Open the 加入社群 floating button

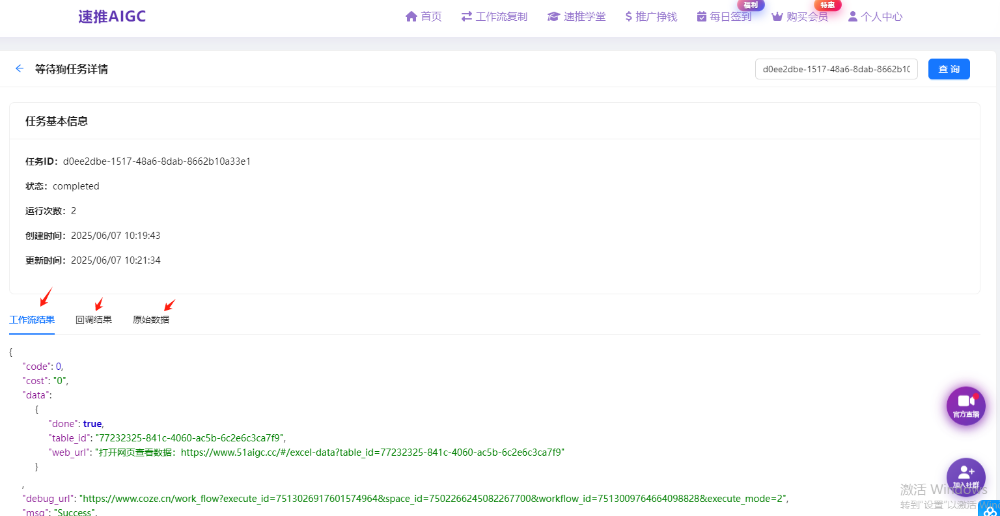[x=966, y=477]
